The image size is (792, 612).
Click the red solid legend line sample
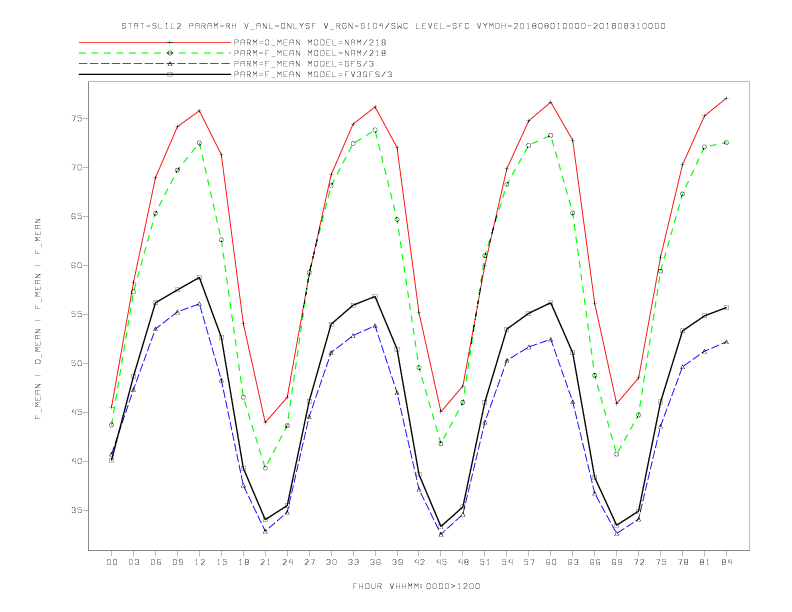pyautogui.click(x=155, y=42)
